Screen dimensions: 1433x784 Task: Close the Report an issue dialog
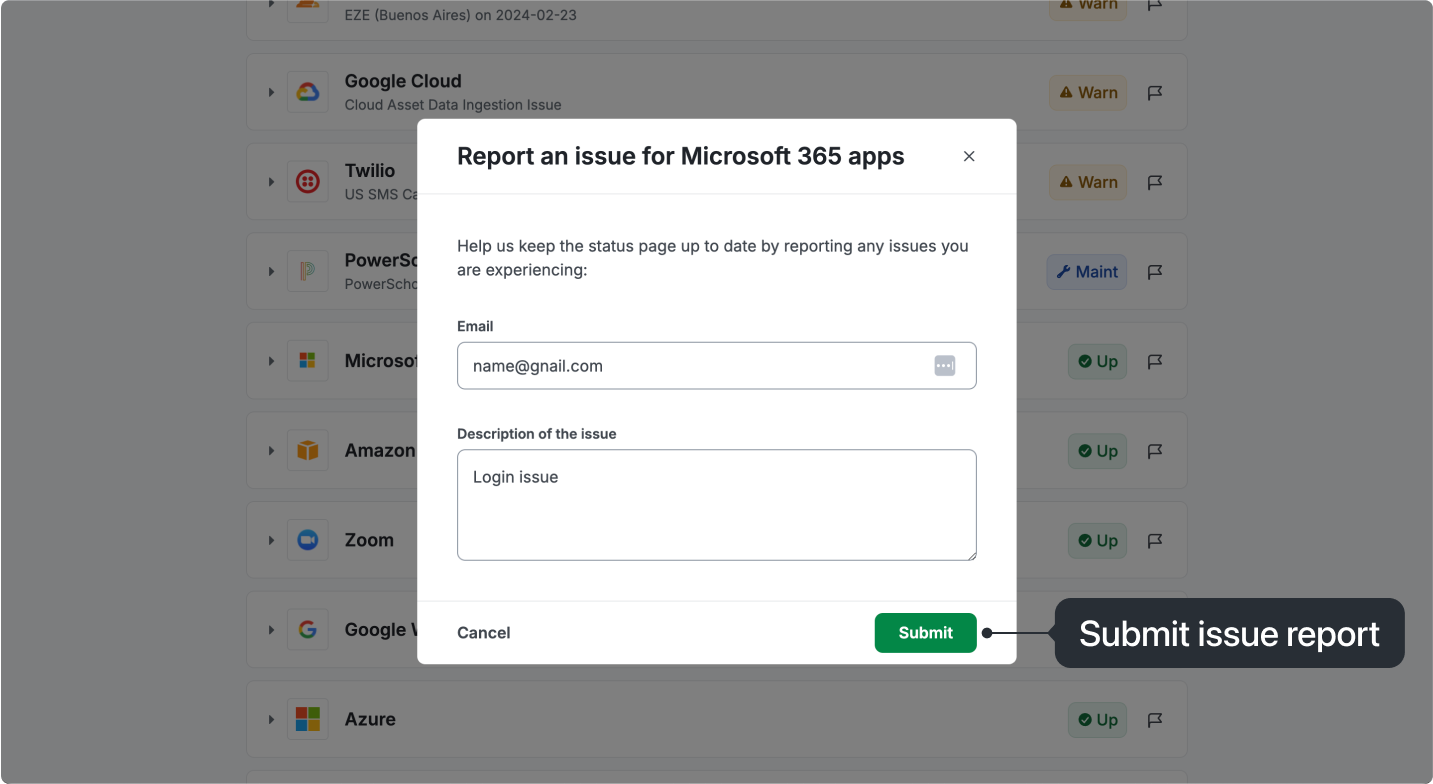pos(968,156)
